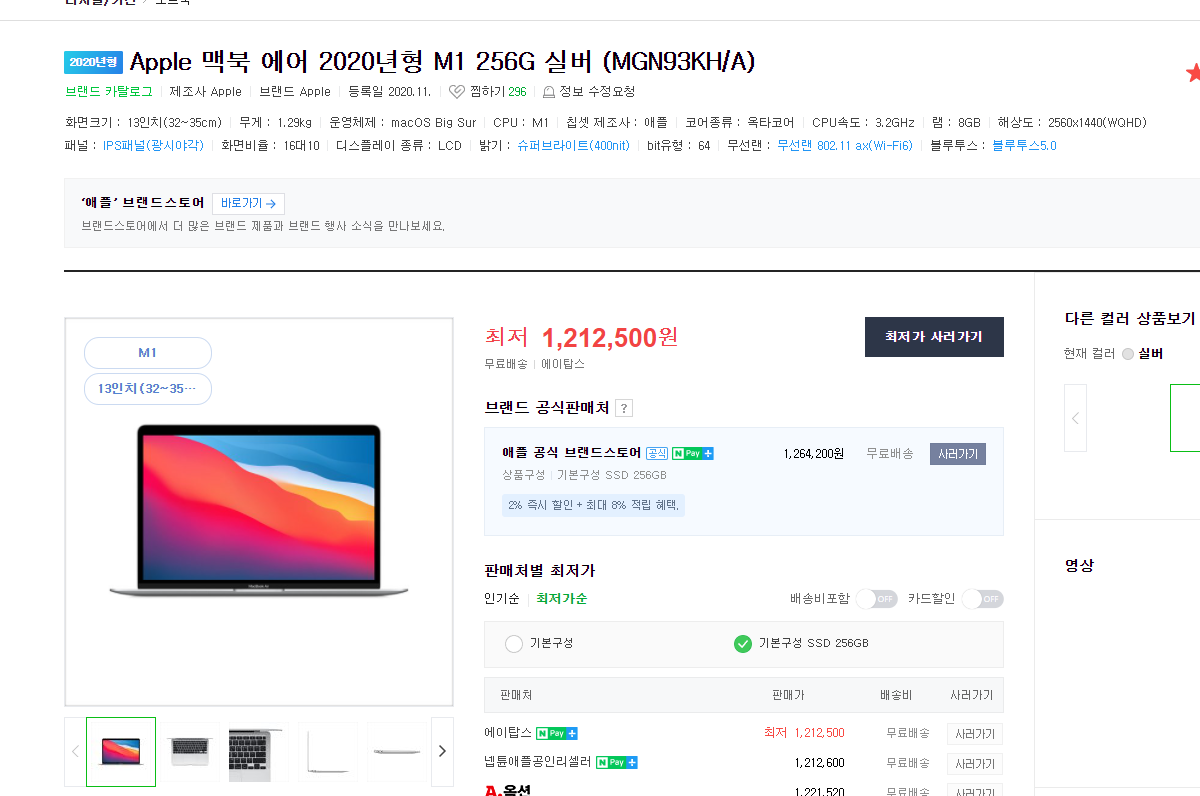
Task: Show next thumbnails with right arrow
Action: (442, 751)
